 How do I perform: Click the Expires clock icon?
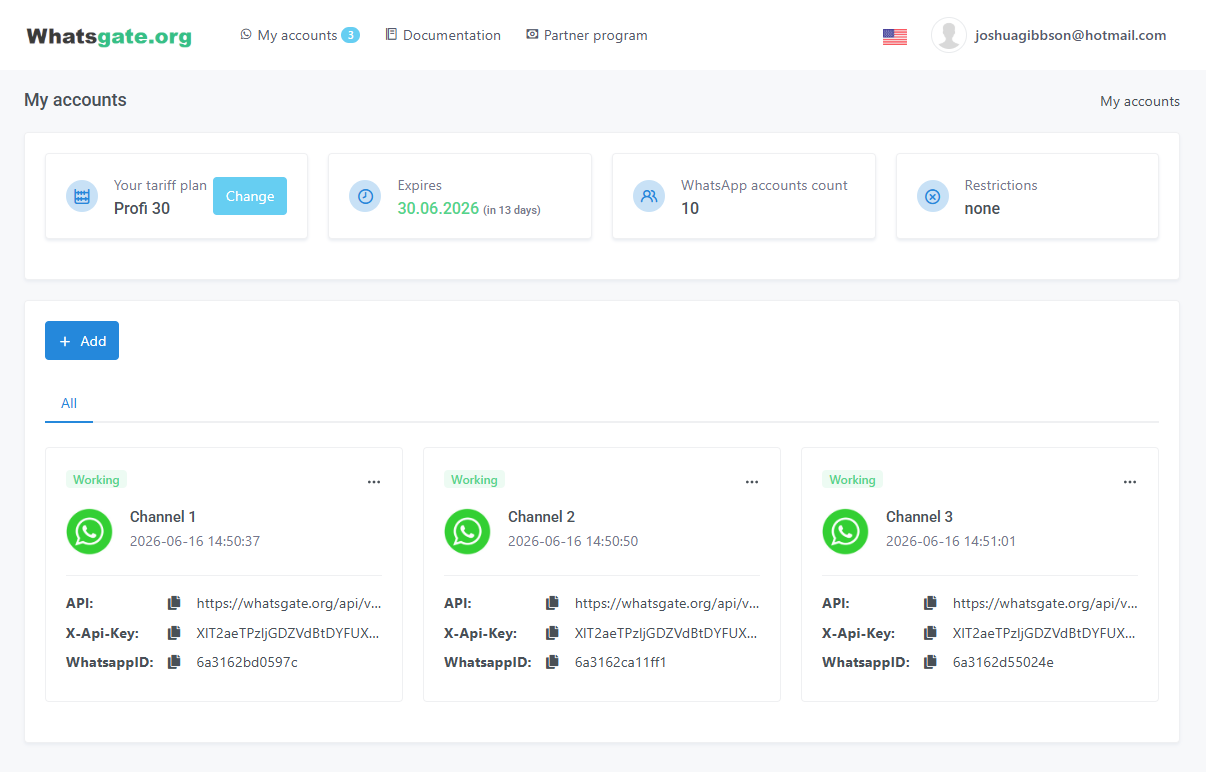[365, 196]
